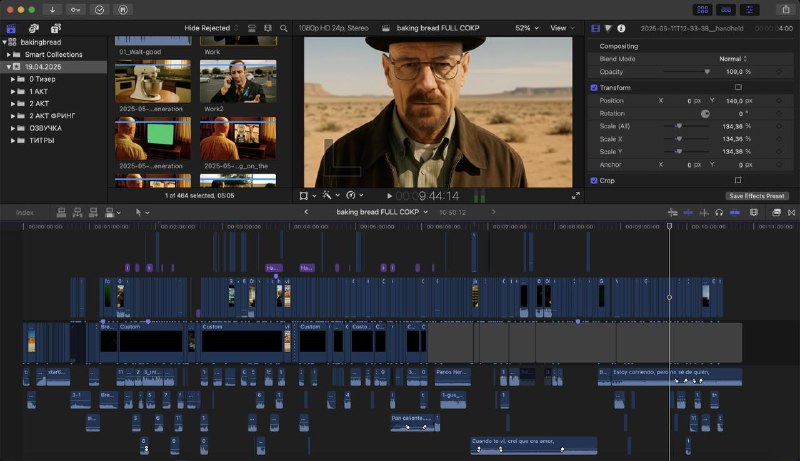Image resolution: width=800 pixels, height=461 pixels.
Task: Connect clip to primary storyline icon
Action: (61, 212)
